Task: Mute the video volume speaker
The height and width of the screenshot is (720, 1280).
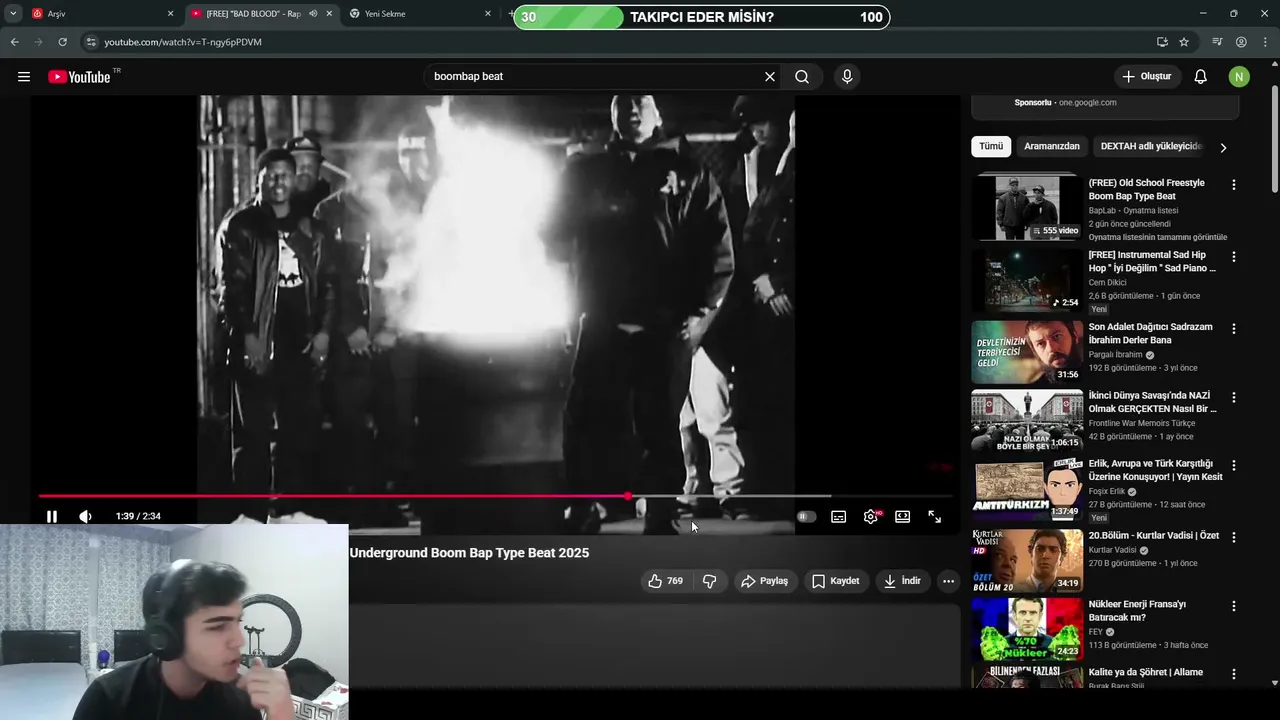Action: tap(85, 517)
